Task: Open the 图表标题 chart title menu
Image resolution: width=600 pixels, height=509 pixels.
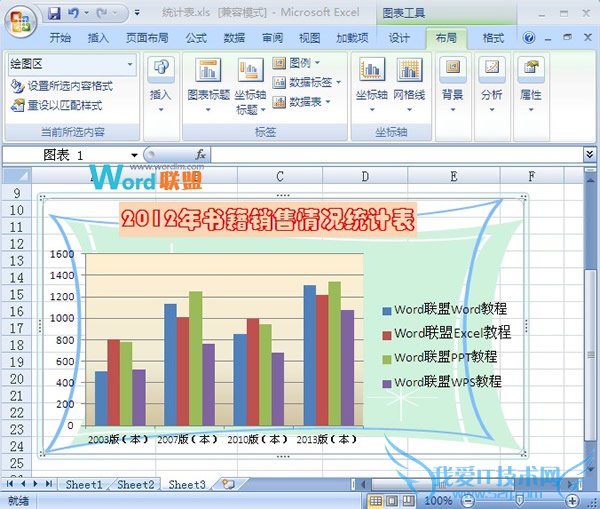Action: 208,85
